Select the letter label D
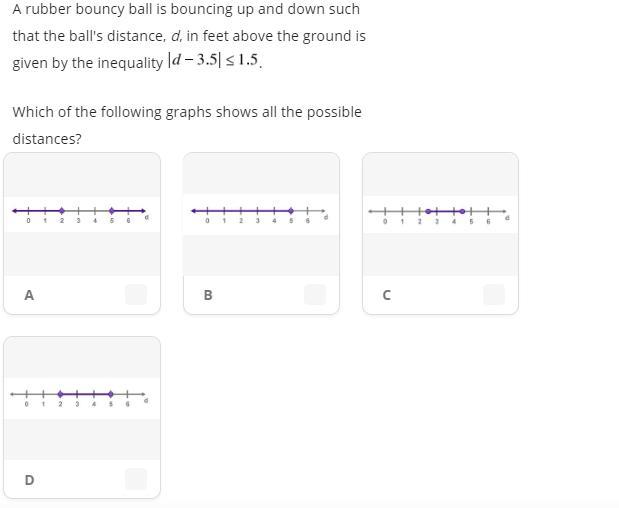Viewport: 619px width, 508px height. [x=29, y=480]
